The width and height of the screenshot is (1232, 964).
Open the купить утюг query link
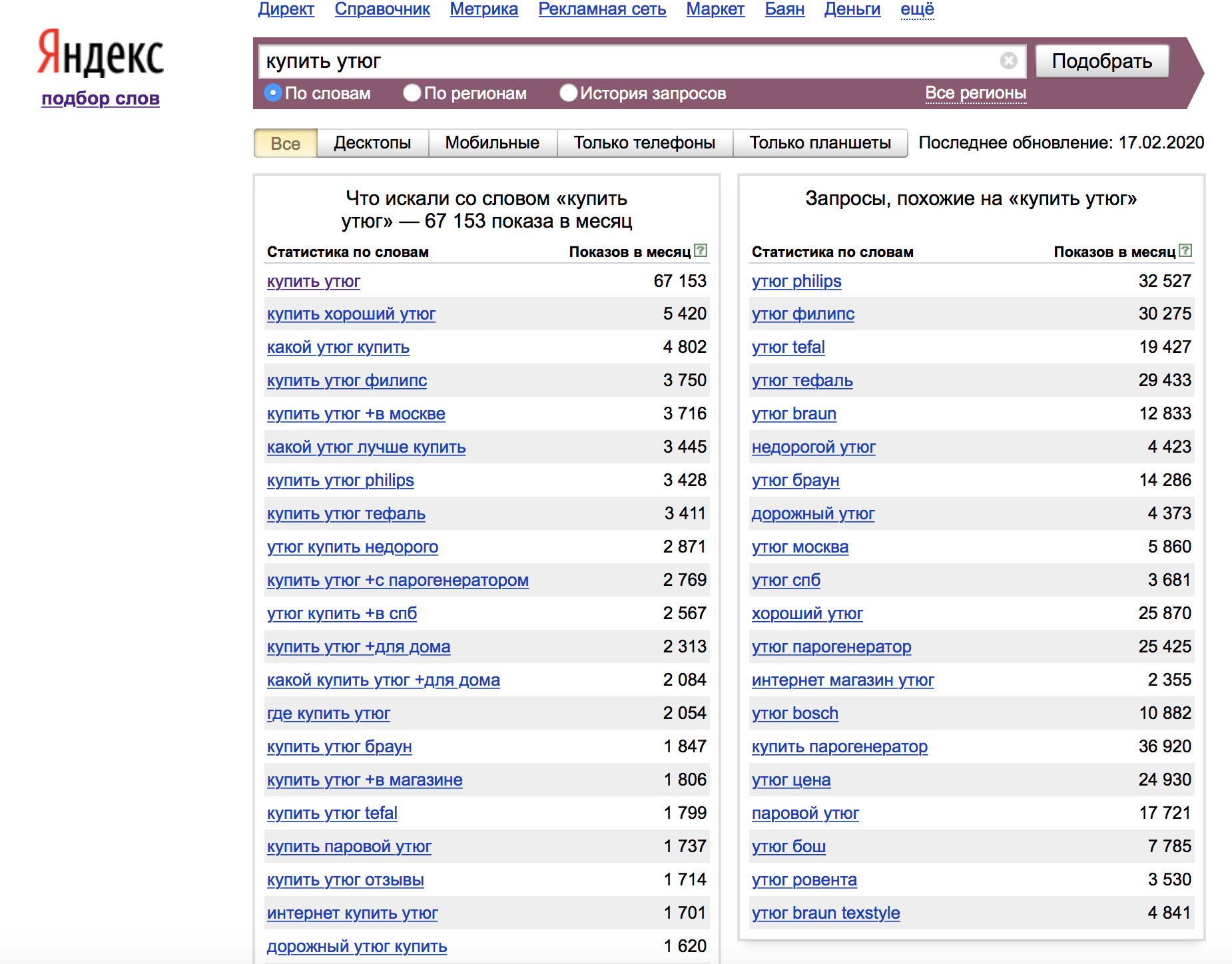tap(313, 282)
